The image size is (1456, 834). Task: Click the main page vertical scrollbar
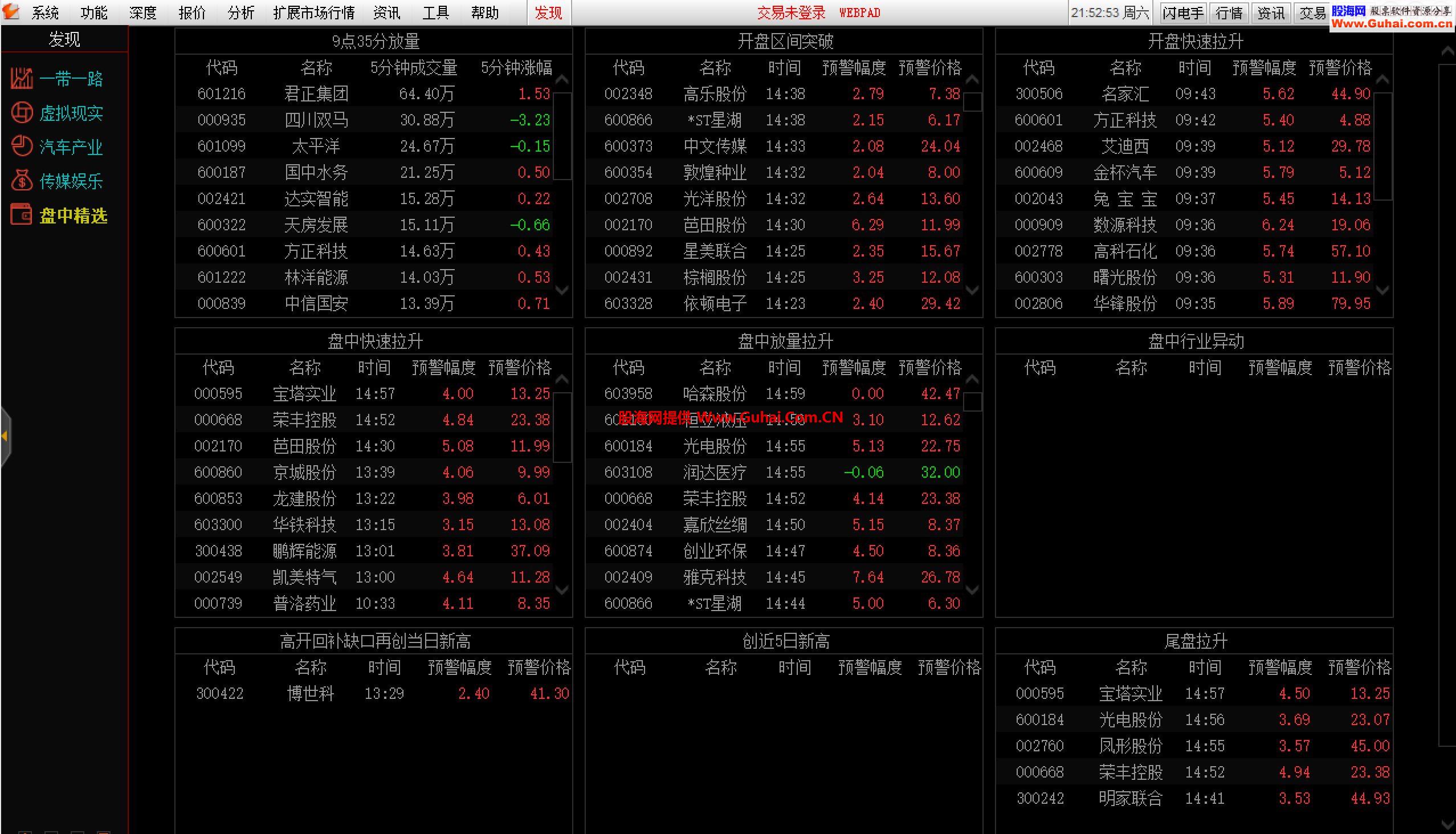click(x=1447, y=405)
